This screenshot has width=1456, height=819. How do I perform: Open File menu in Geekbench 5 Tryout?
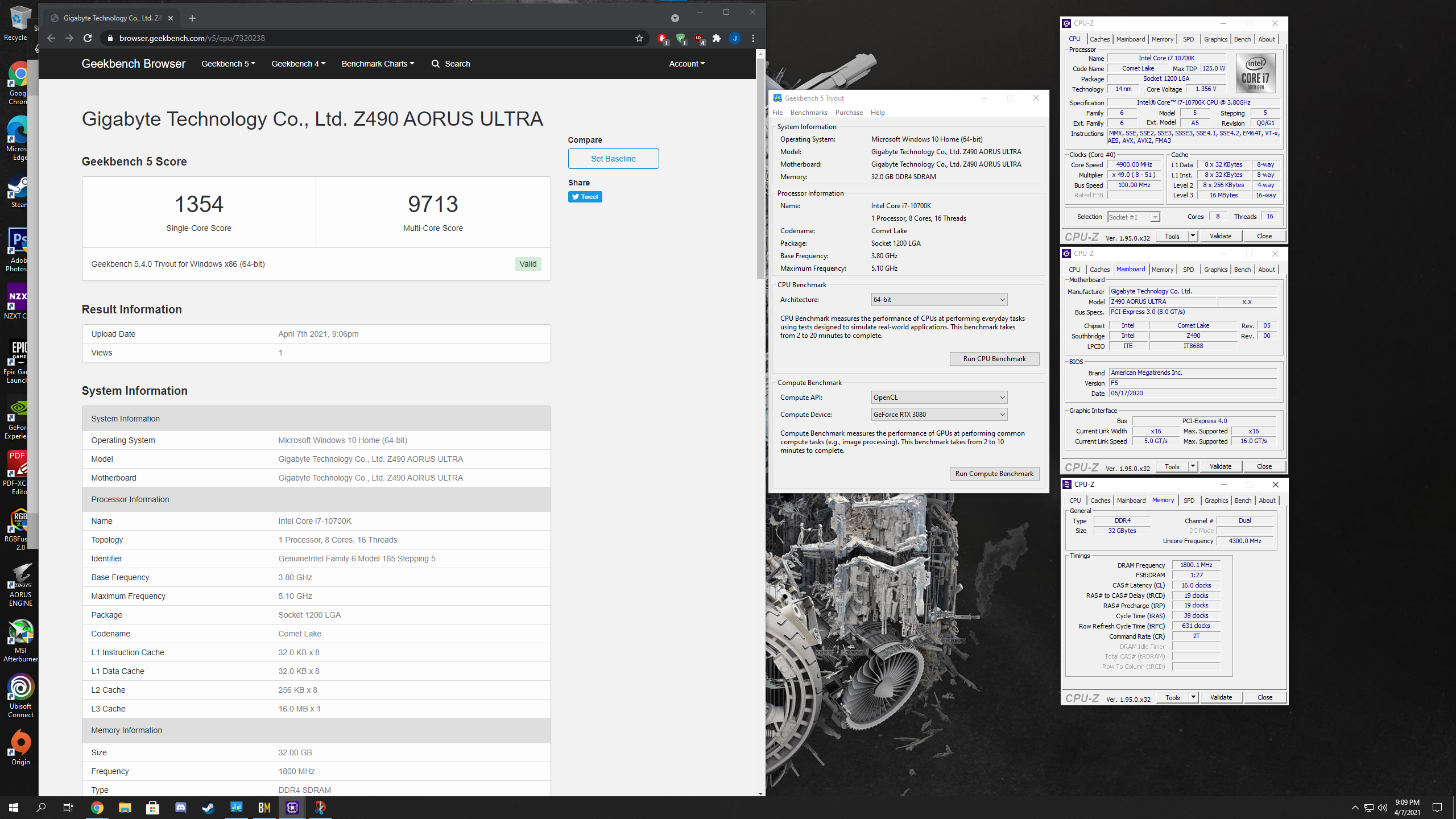pyautogui.click(x=777, y=113)
